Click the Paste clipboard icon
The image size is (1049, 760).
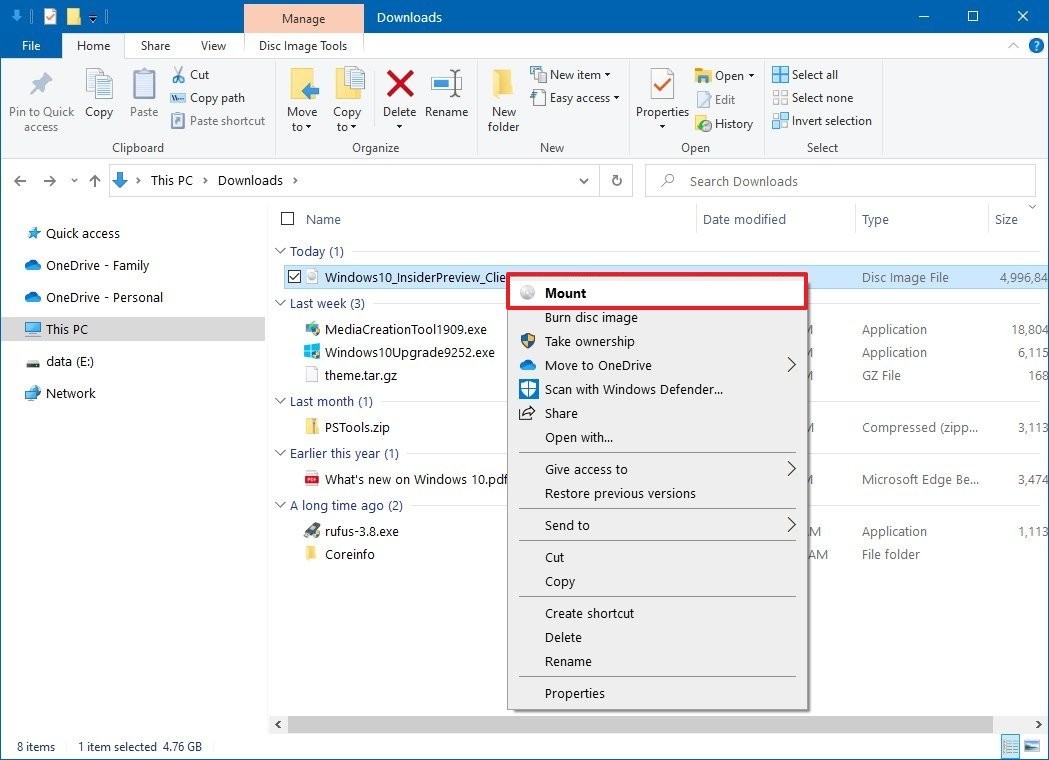144,84
